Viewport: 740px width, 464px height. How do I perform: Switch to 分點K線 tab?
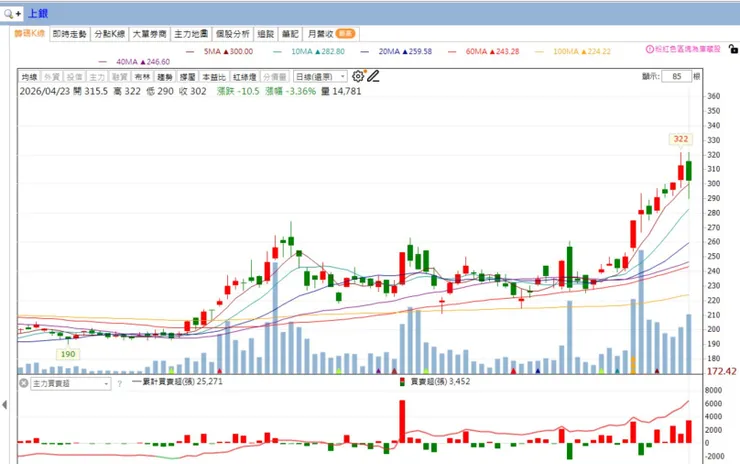click(109, 34)
